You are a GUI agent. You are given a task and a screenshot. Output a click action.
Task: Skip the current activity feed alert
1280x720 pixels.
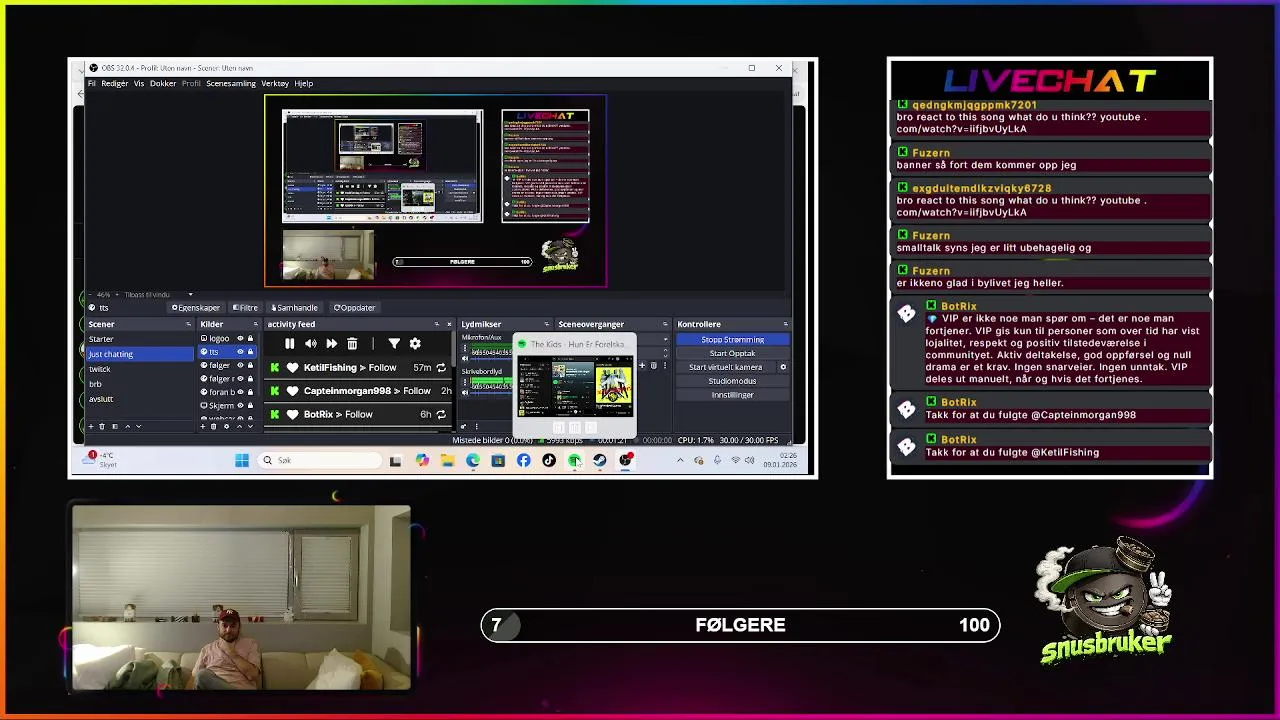tap(331, 344)
